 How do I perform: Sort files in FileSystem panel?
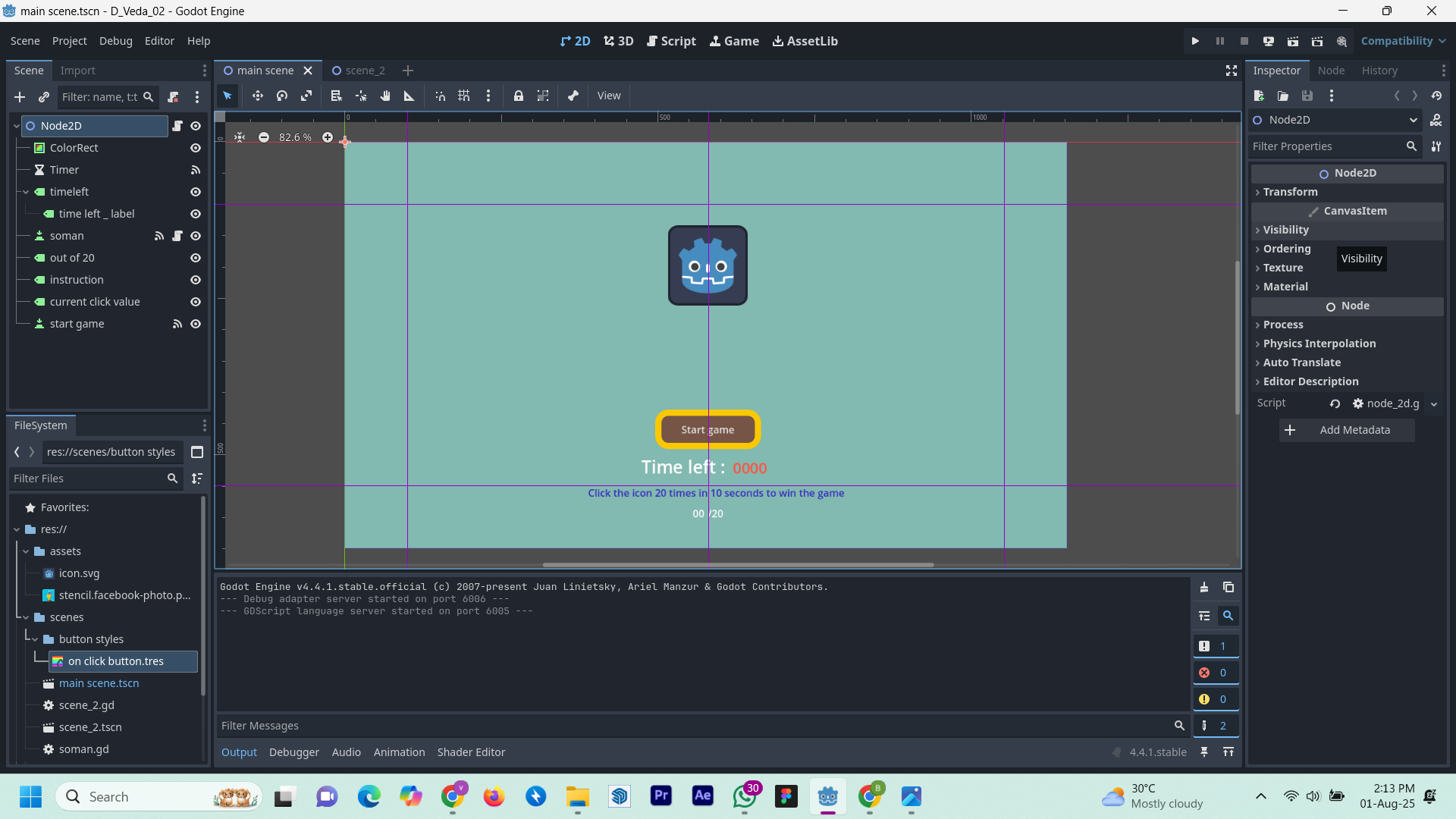pos(197,479)
